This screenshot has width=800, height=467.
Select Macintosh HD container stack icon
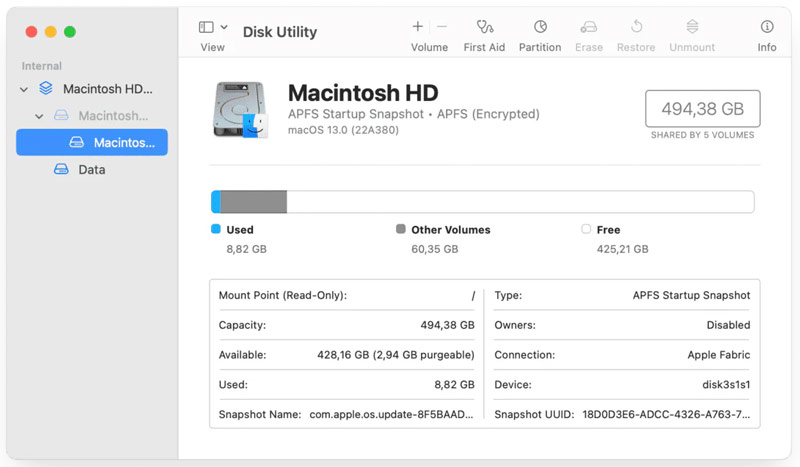pyautogui.click(x=46, y=88)
